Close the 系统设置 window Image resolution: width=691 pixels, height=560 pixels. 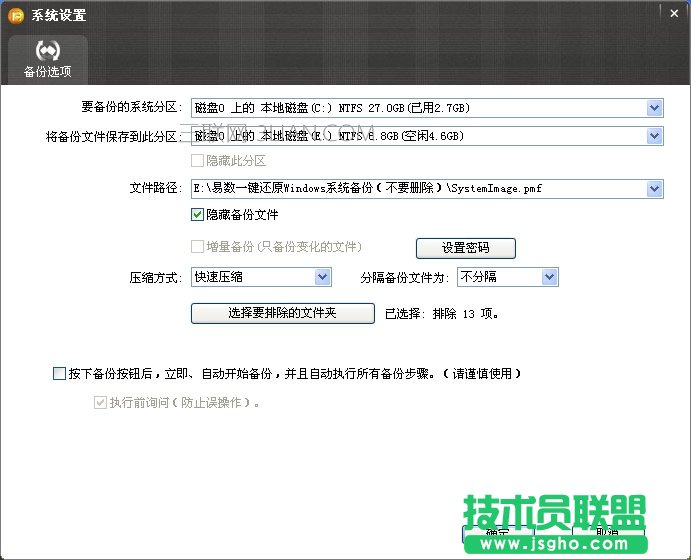[x=677, y=13]
